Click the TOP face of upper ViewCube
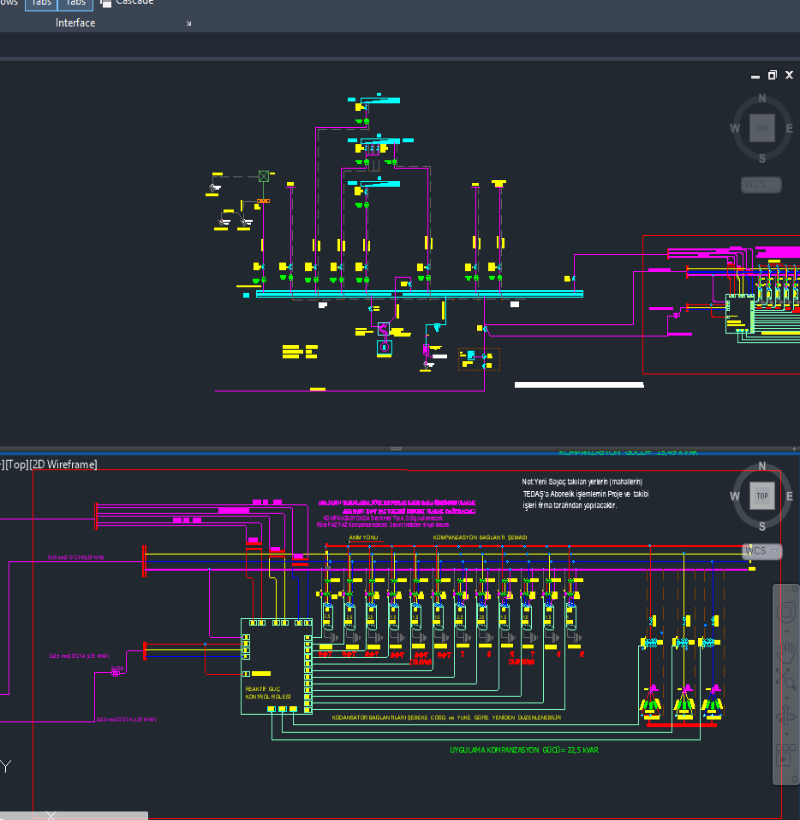The height and width of the screenshot is (820, 800). tap(762, 128)
